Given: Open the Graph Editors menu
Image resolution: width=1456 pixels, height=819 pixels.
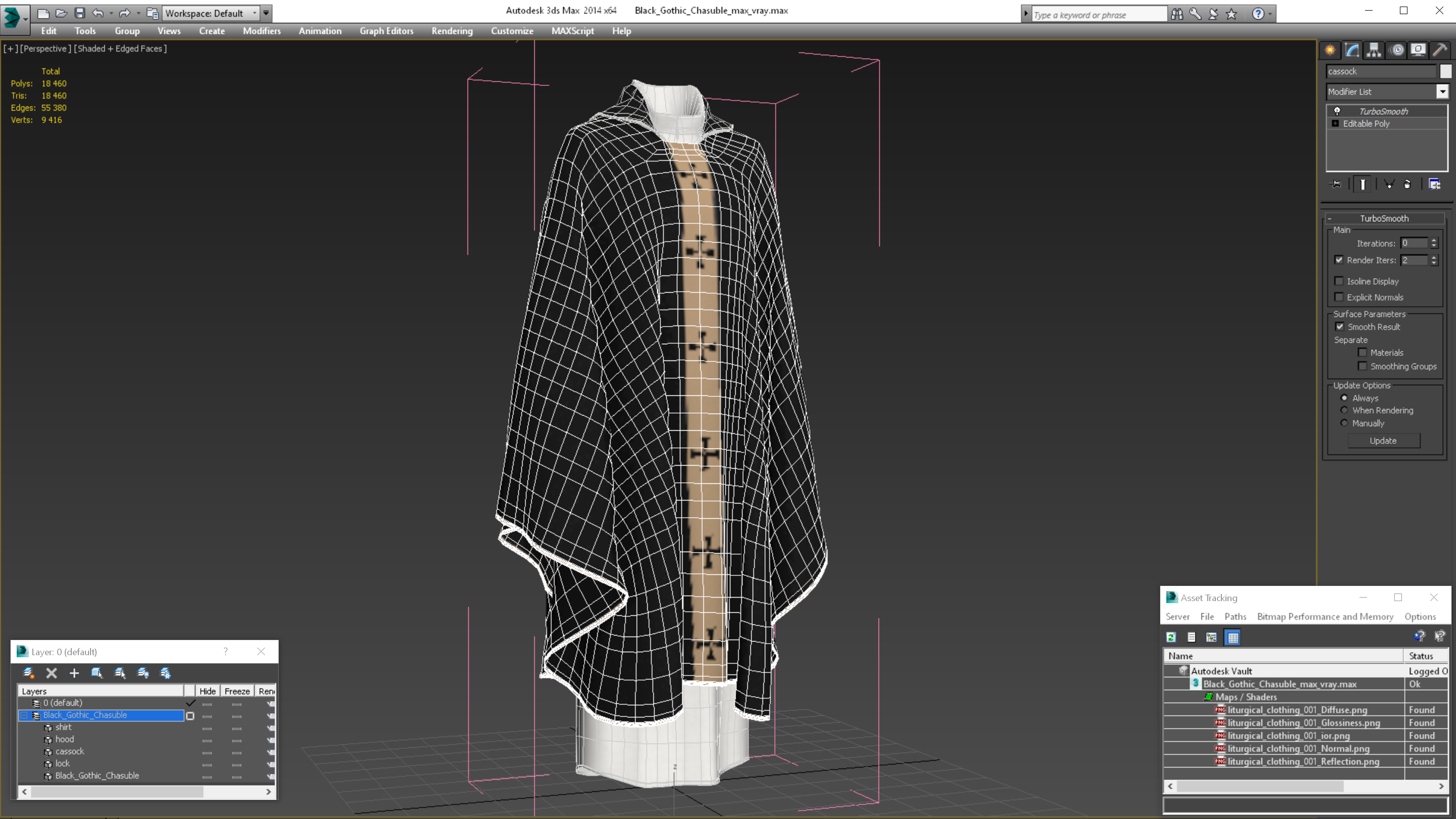Looking at the screenshot, I should pyautogui.click(x=387, y=31).
